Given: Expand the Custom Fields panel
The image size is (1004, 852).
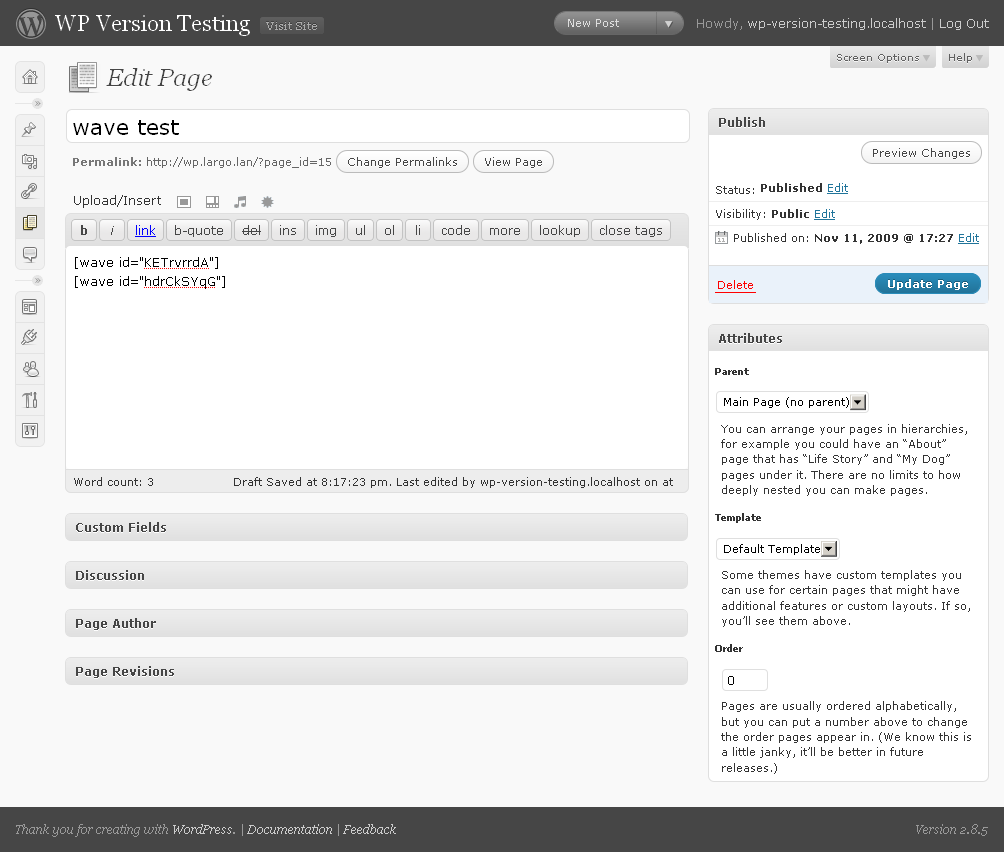Looking at the screenshot, I should 376,527.
